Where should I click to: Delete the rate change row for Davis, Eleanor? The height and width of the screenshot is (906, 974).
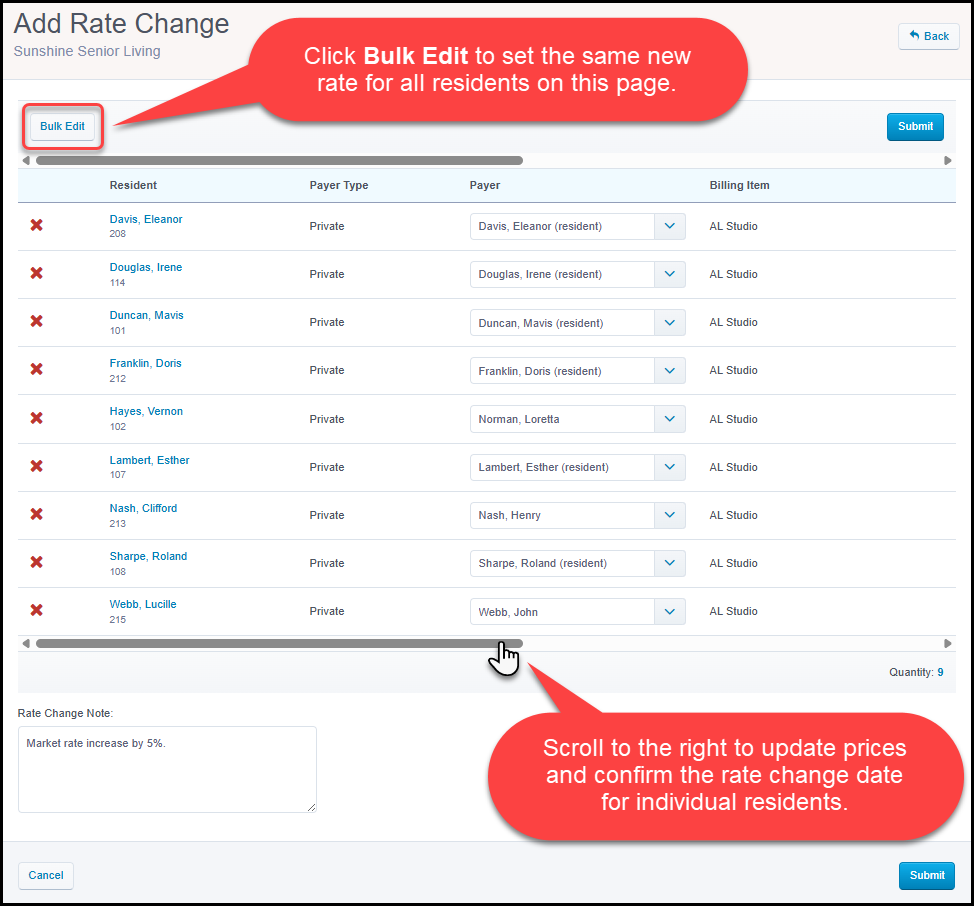(x=36, y=225)
